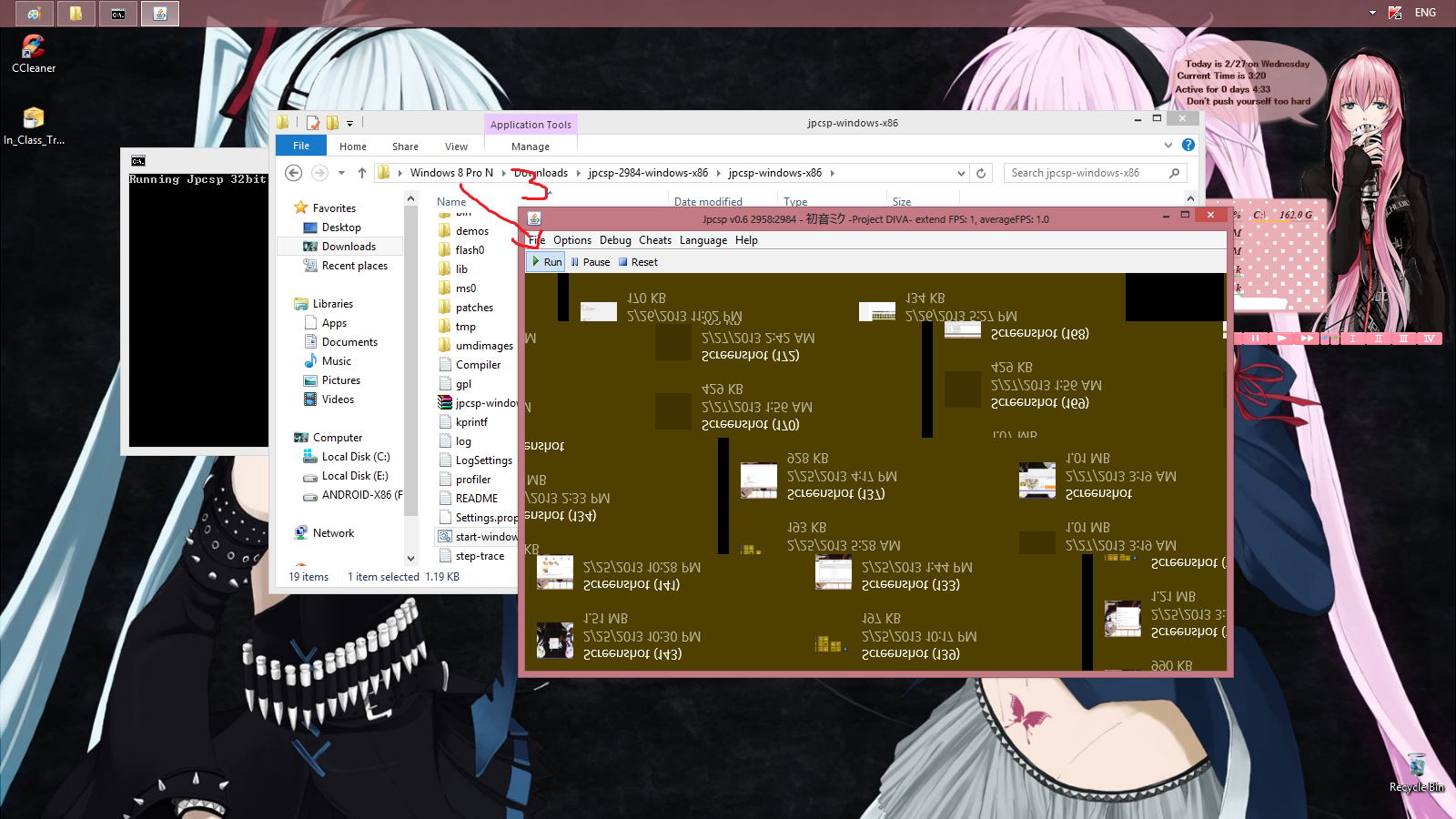Open the CCleaner desktop shortcut

click(34, 54)
